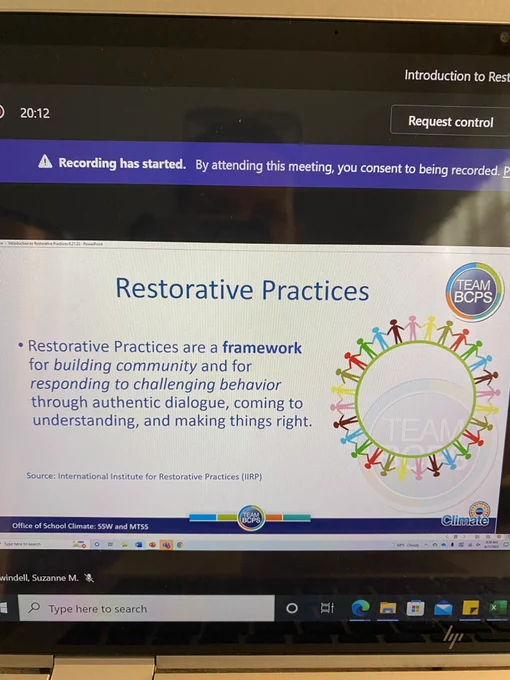Click the recording indicator next to 20:12
Image resolution: width=510 pixels, height=680 pixels.
tap(1, 111)
